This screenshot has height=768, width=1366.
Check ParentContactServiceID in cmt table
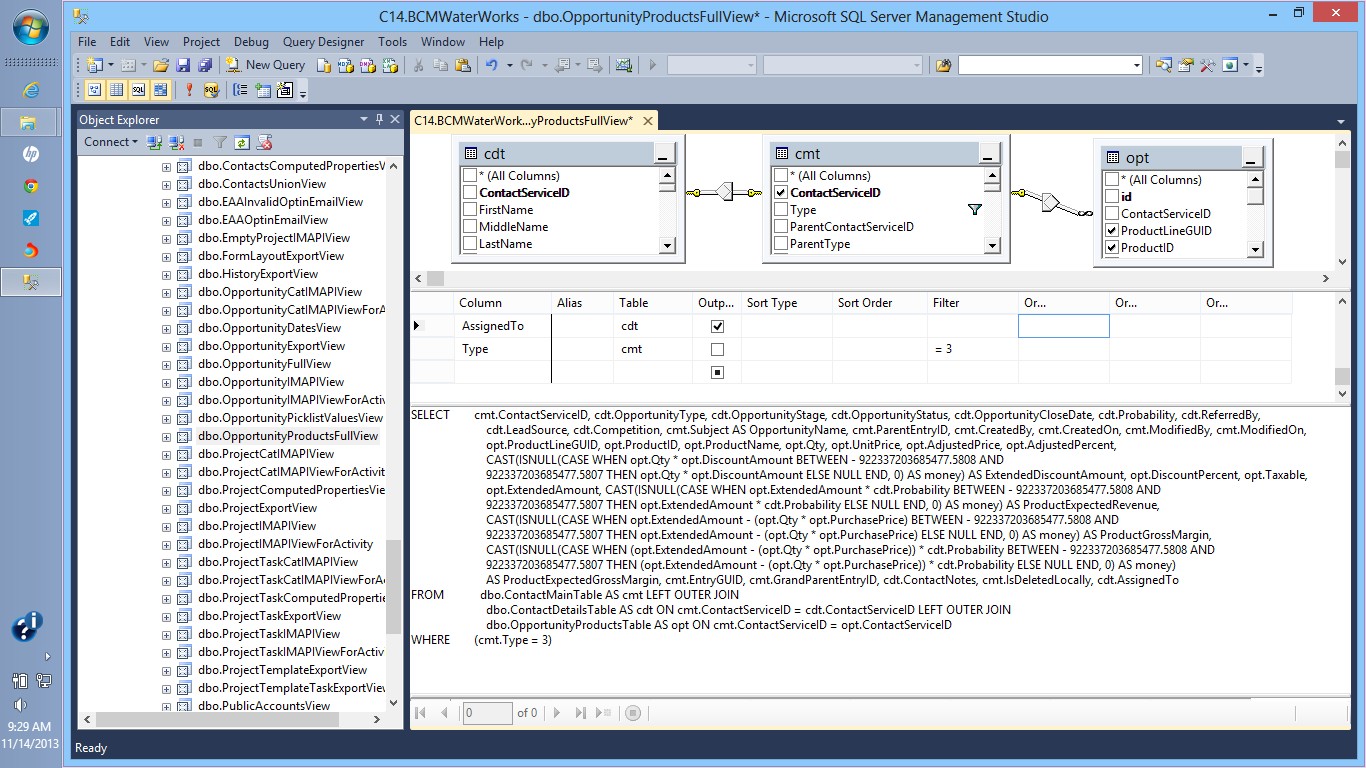coord(781,227)
